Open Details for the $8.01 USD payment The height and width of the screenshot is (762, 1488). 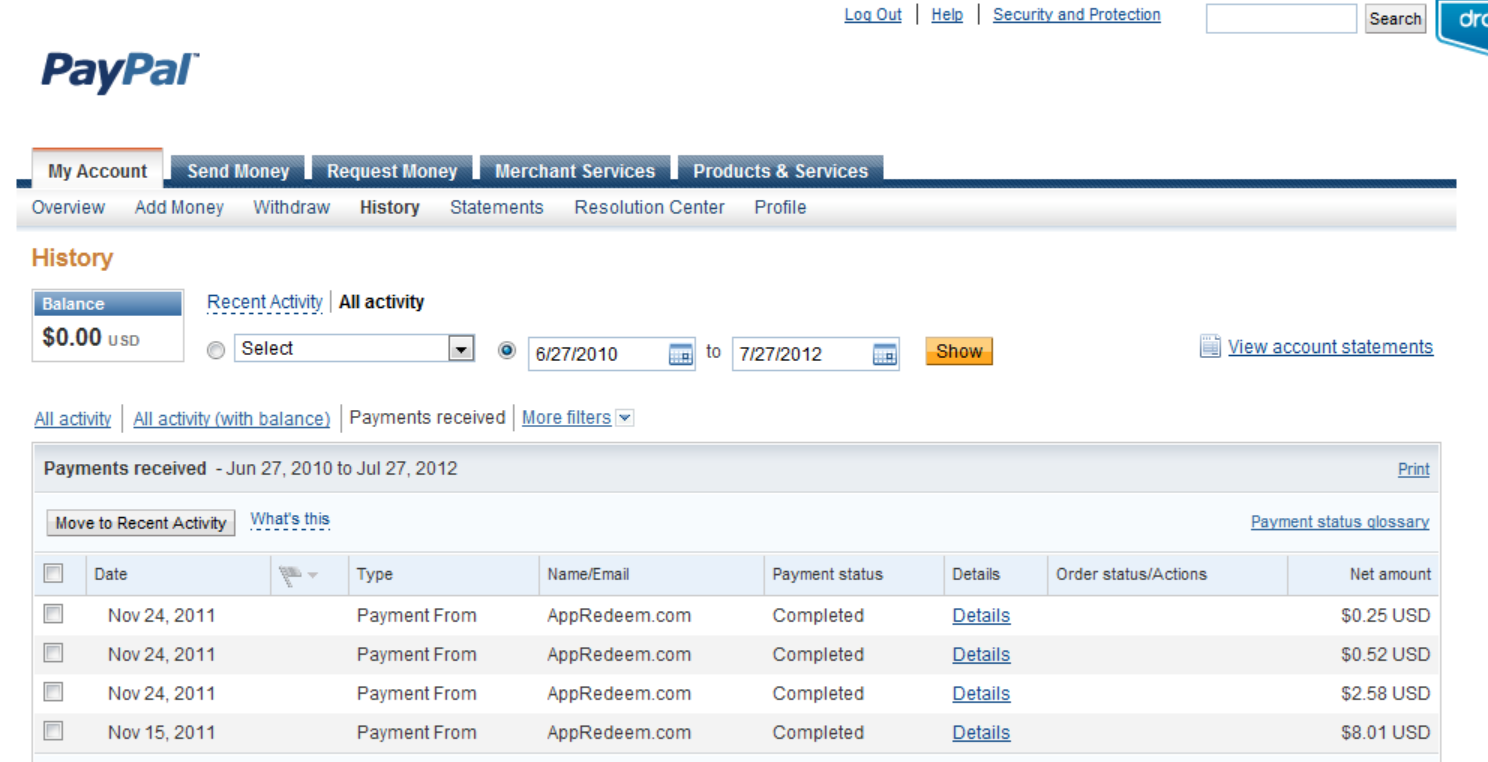(x=981, y=733)
